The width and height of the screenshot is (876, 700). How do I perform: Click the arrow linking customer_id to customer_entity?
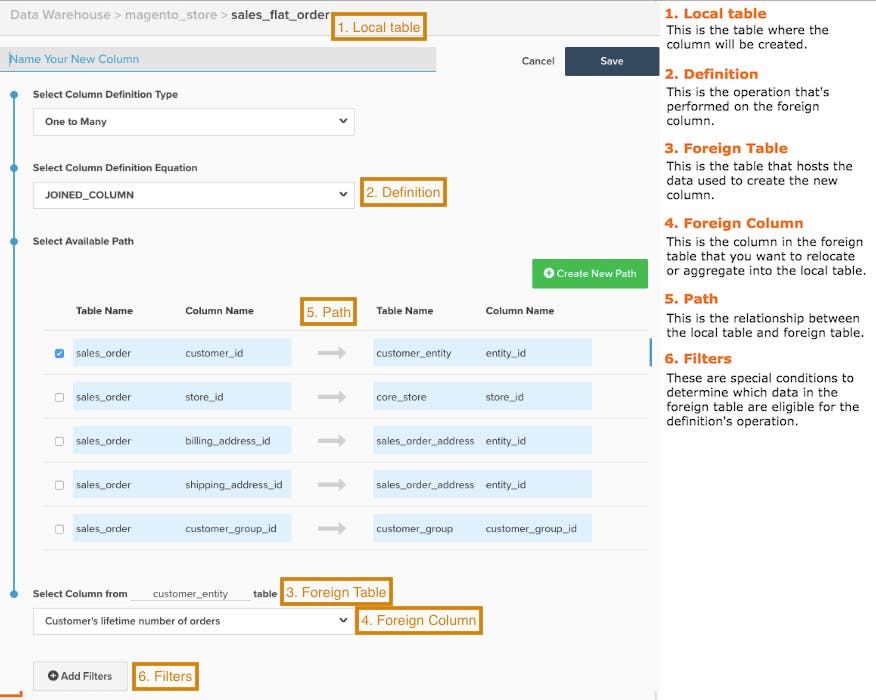[x=330, y=352]
